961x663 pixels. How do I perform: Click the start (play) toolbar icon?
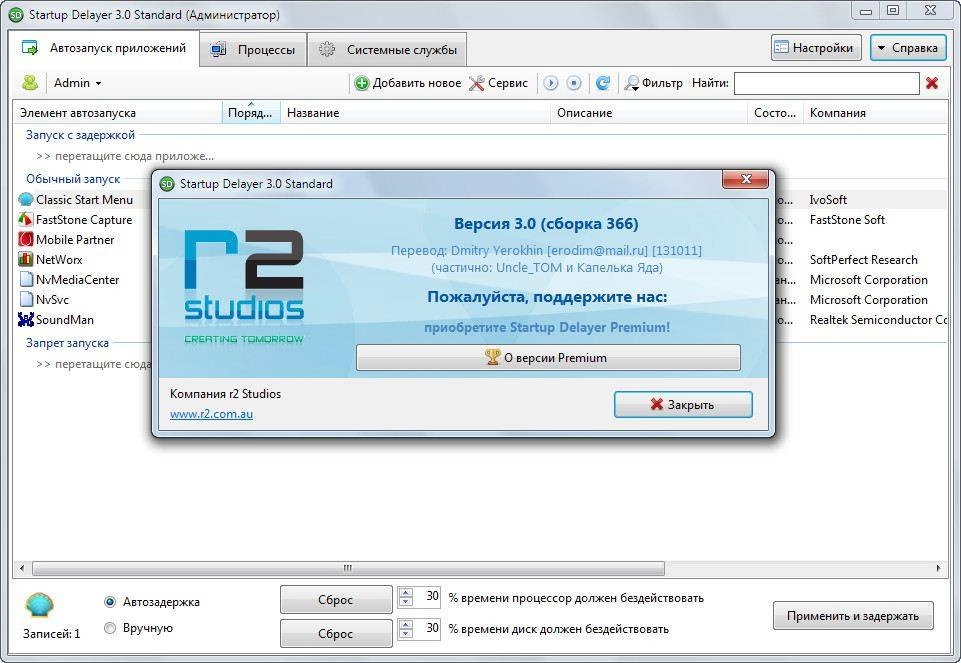(x=551, y=83)
